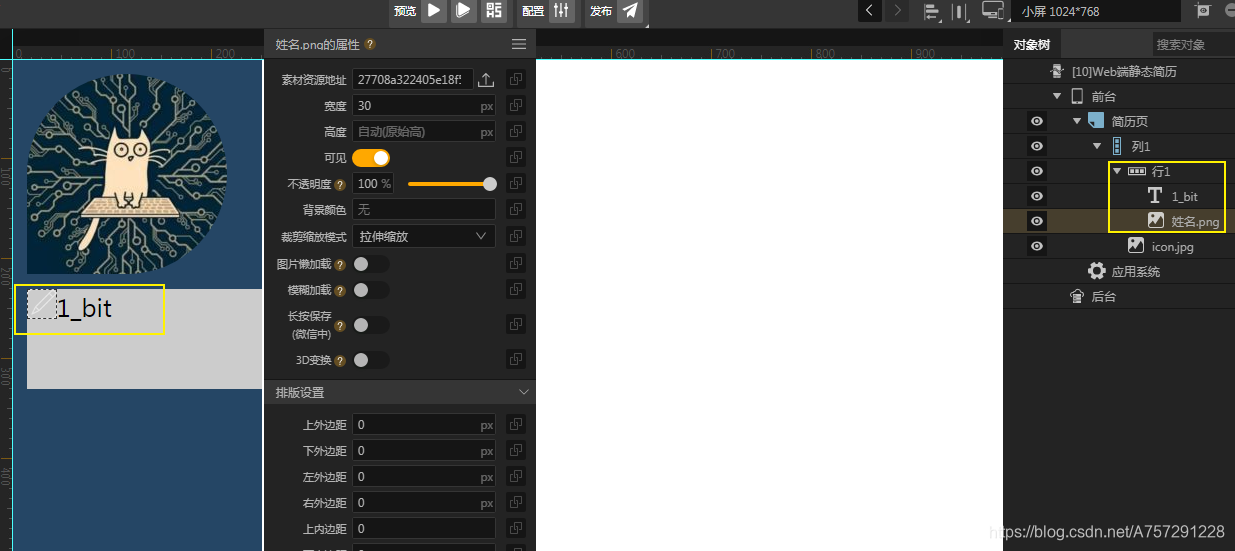This screenshot has height=551, width=1235.
Task: Open the properties panel hamburger menu
Action: (518, 44)
